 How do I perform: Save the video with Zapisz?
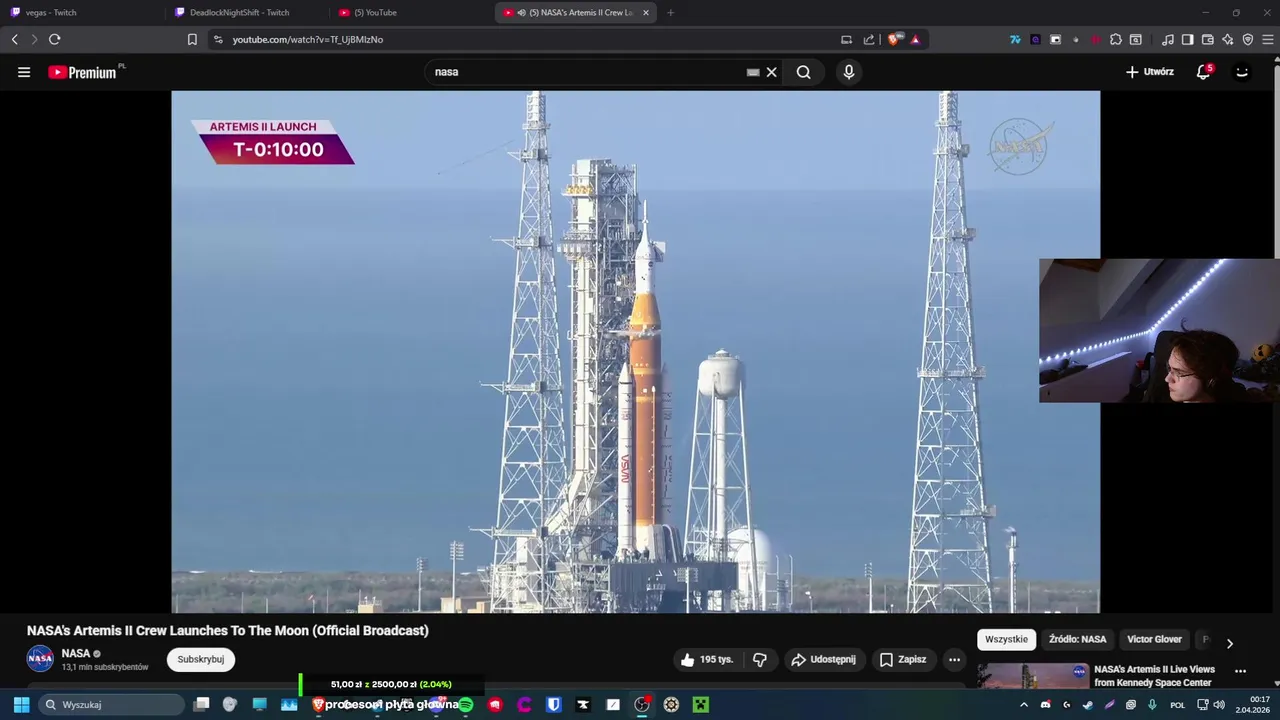pyautogui.click(x=903, y=660)
